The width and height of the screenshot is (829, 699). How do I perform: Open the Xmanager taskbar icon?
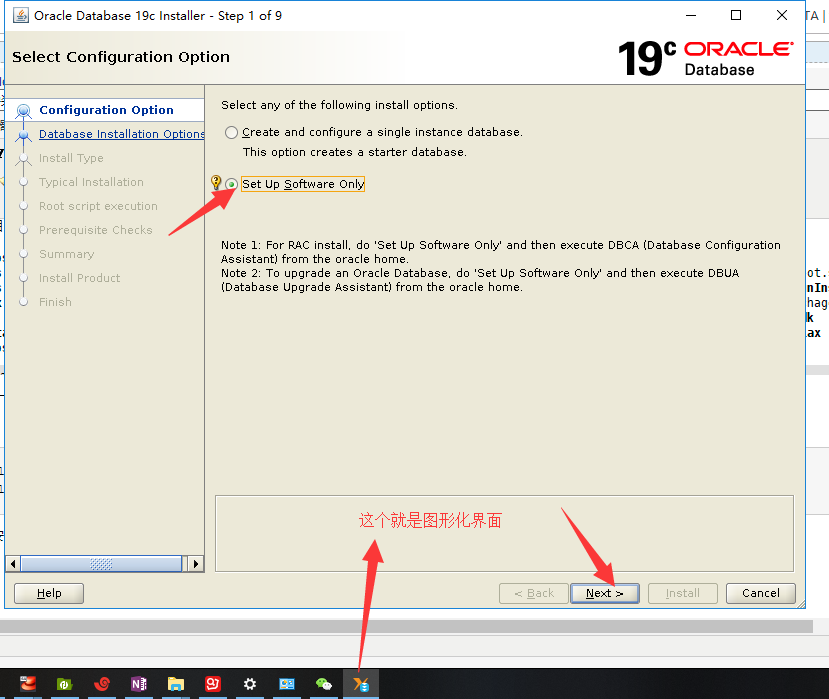[361, 684]
